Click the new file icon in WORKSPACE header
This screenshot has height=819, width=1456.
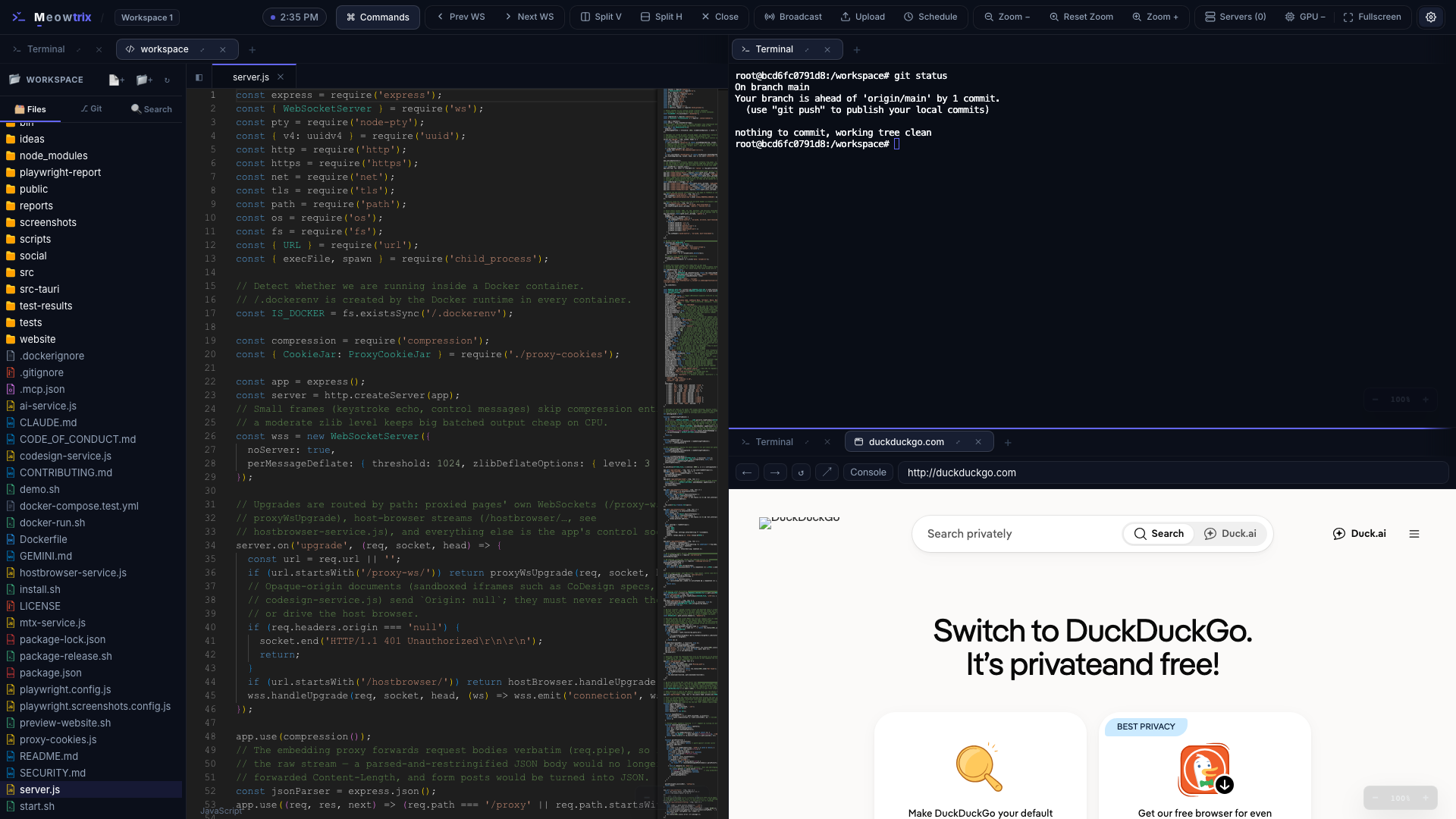pos(116,80)
